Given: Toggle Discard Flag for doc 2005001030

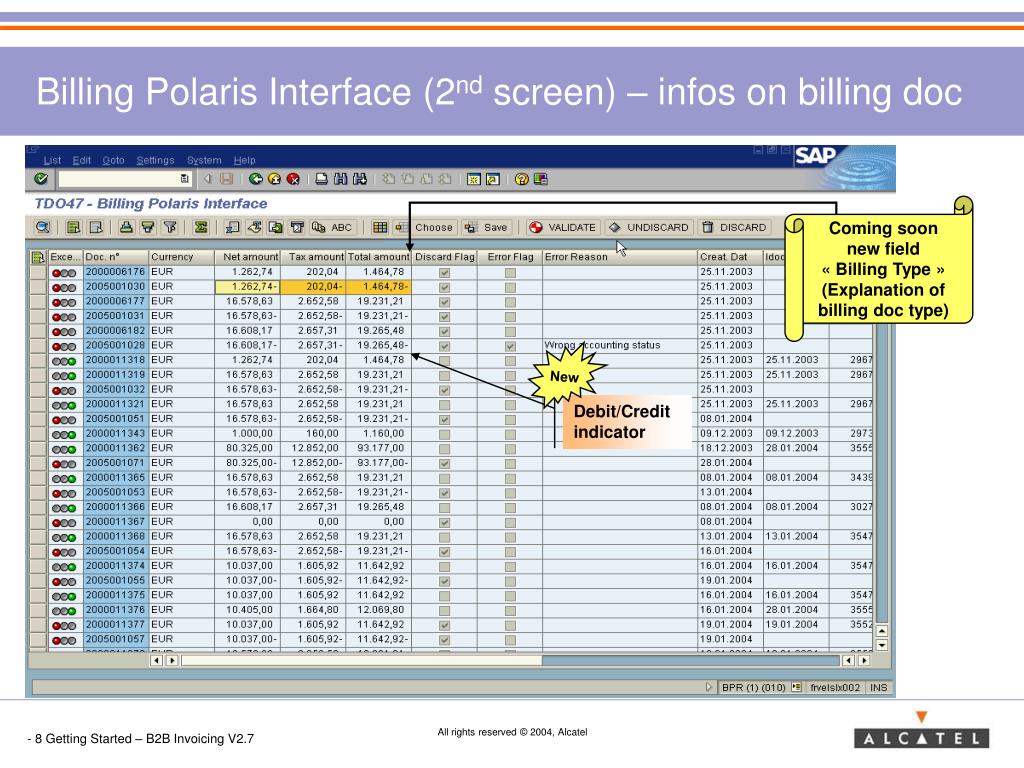Looking at the screenshot, I should tap(445, 287).
